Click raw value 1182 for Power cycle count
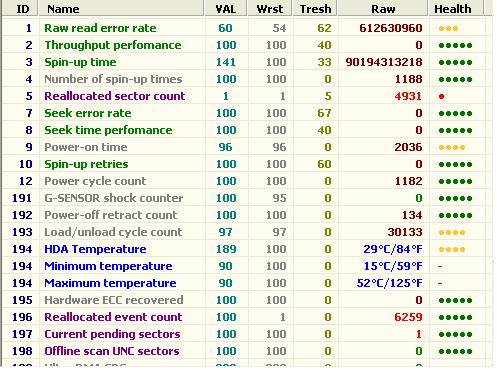This screenshot has height=370, width=497. pos(408,181)
